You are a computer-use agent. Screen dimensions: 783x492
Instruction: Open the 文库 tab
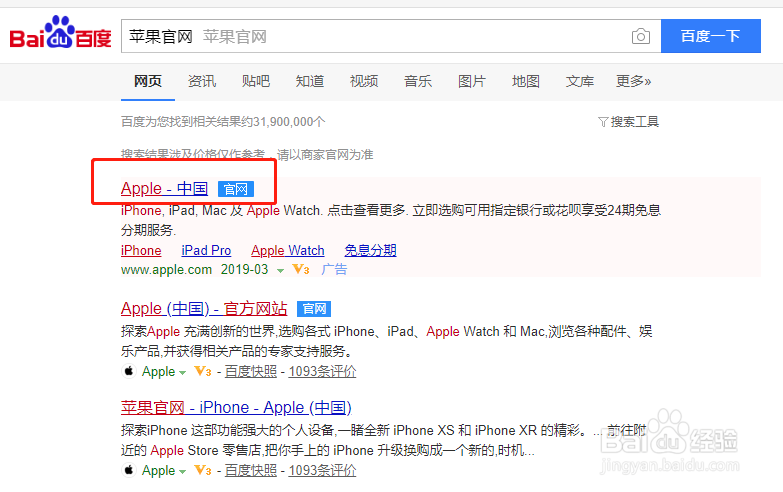[x=579, y=81]
